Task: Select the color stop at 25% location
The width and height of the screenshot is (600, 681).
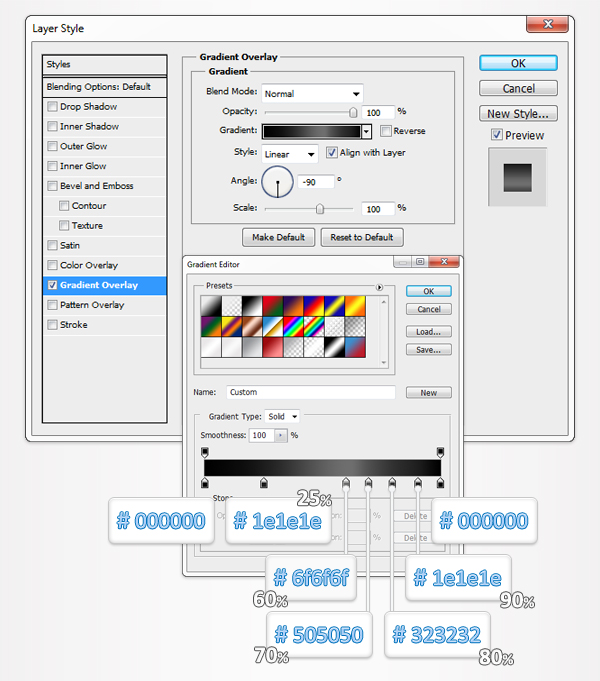Action: pos(263,484)
